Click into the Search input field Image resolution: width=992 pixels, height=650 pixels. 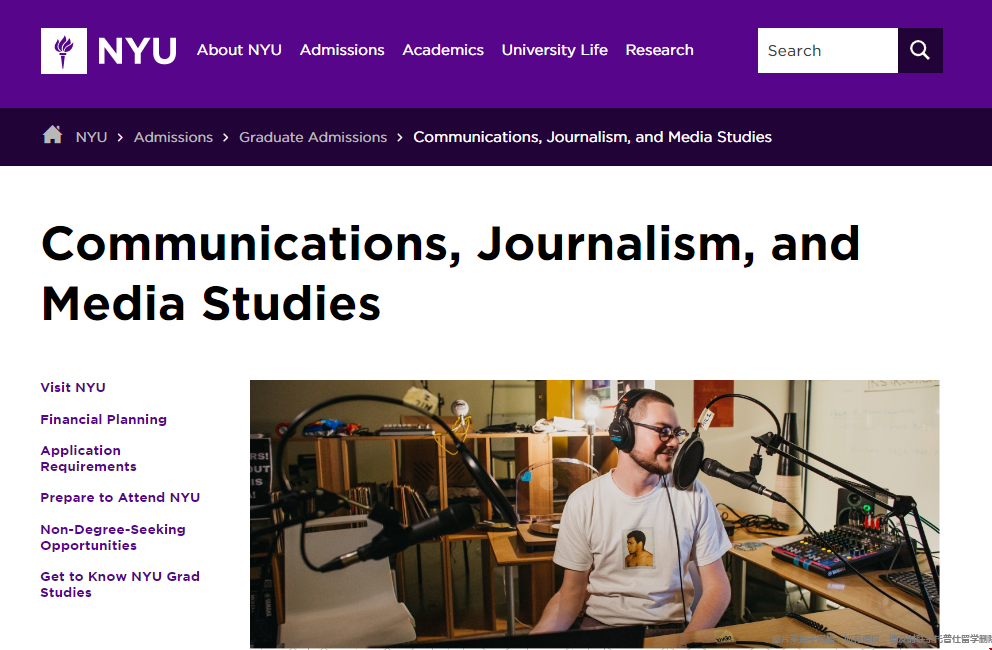(828, 51)
